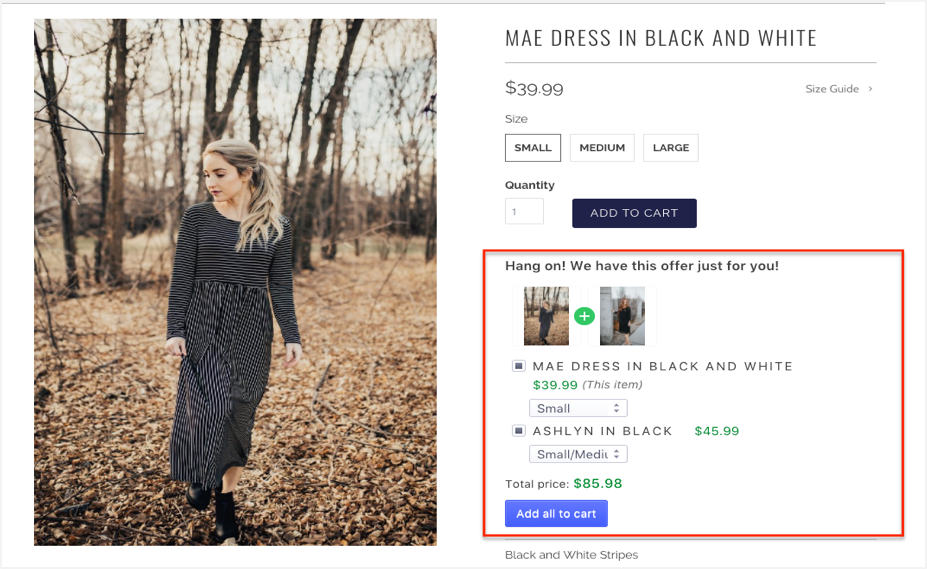
Task: Click the Size Guide arrow chevron
Action: (x=870, y=89)
